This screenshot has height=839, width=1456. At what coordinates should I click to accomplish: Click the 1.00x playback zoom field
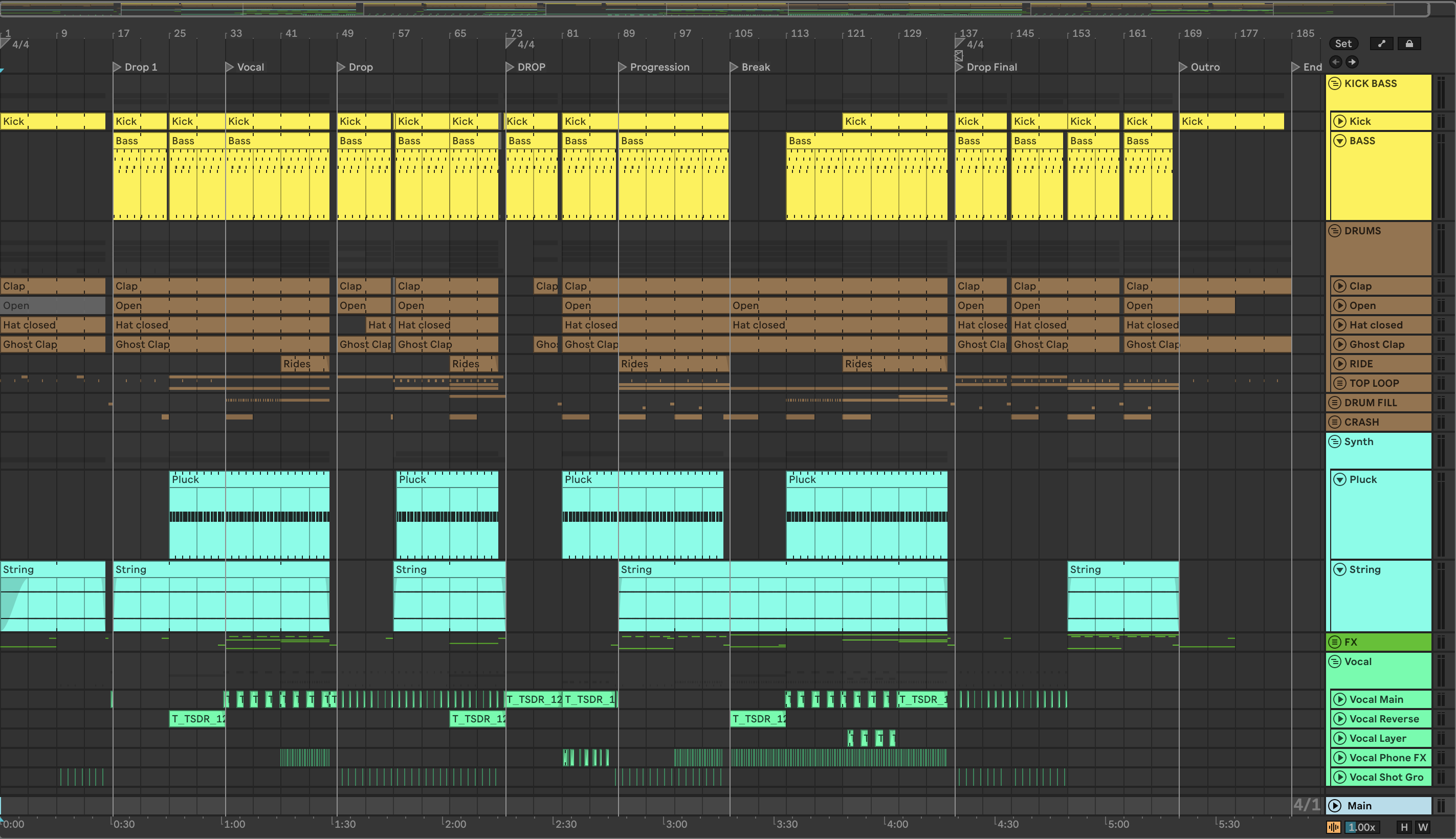1361,827
